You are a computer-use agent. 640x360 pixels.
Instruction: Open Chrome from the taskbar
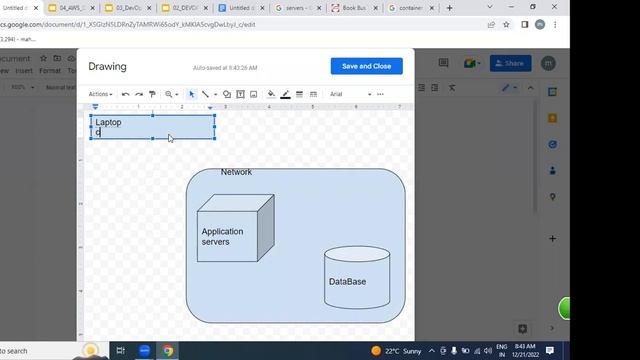coord(168,351)
